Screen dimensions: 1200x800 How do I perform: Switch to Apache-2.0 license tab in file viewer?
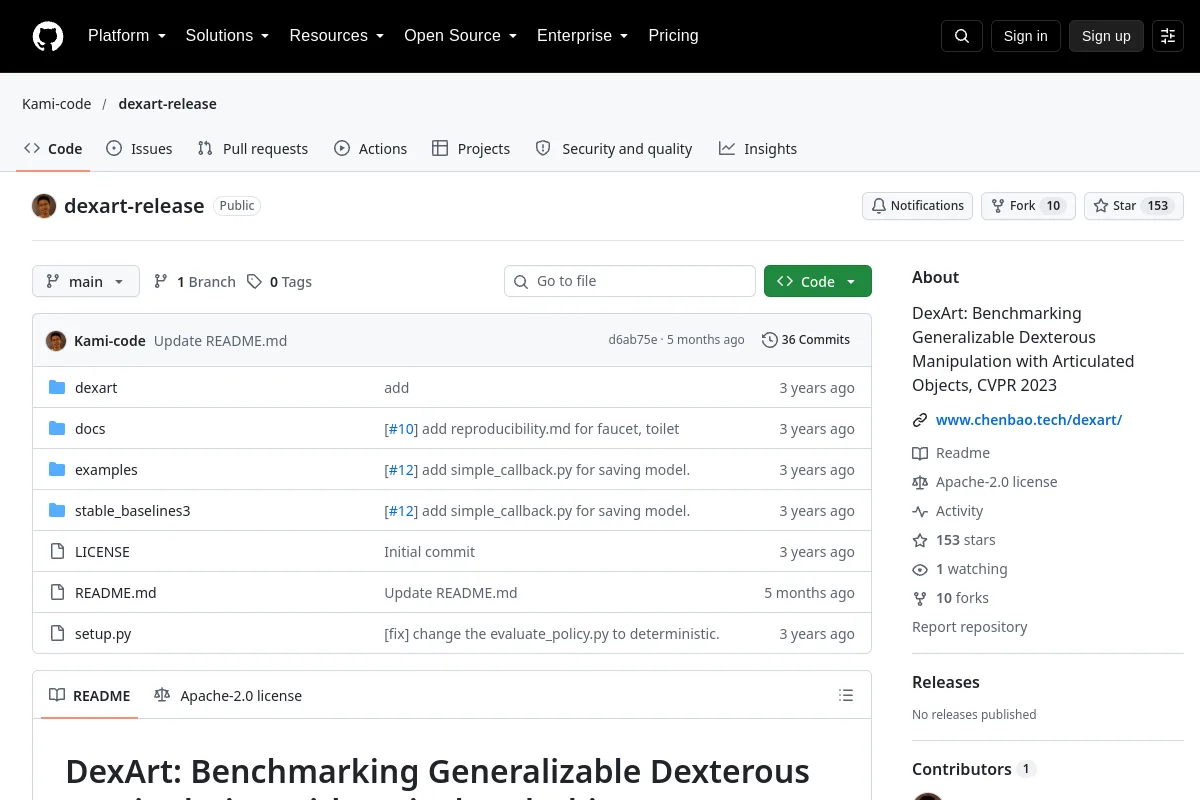point(228,696)
